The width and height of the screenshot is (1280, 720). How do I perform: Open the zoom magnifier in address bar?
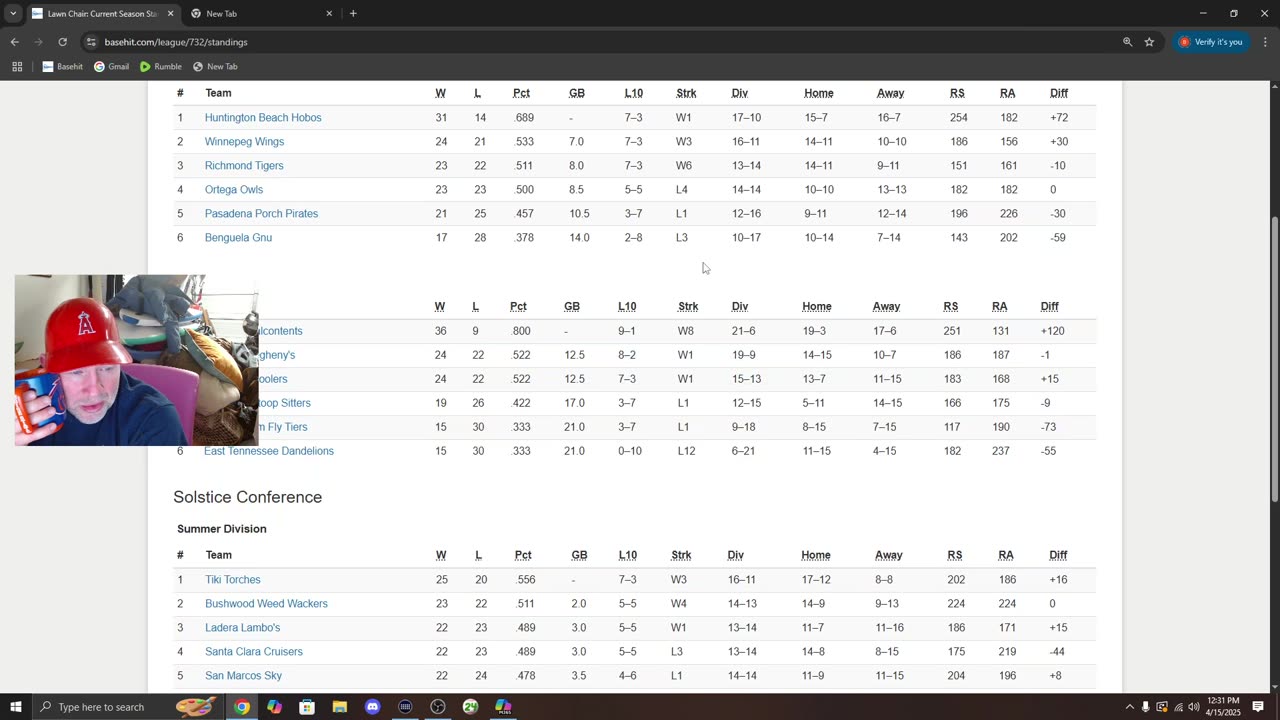click(1127, 42)
